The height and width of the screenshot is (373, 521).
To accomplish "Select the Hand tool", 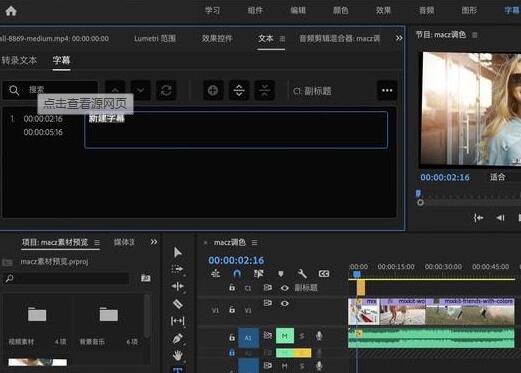I will coord(178,355).
